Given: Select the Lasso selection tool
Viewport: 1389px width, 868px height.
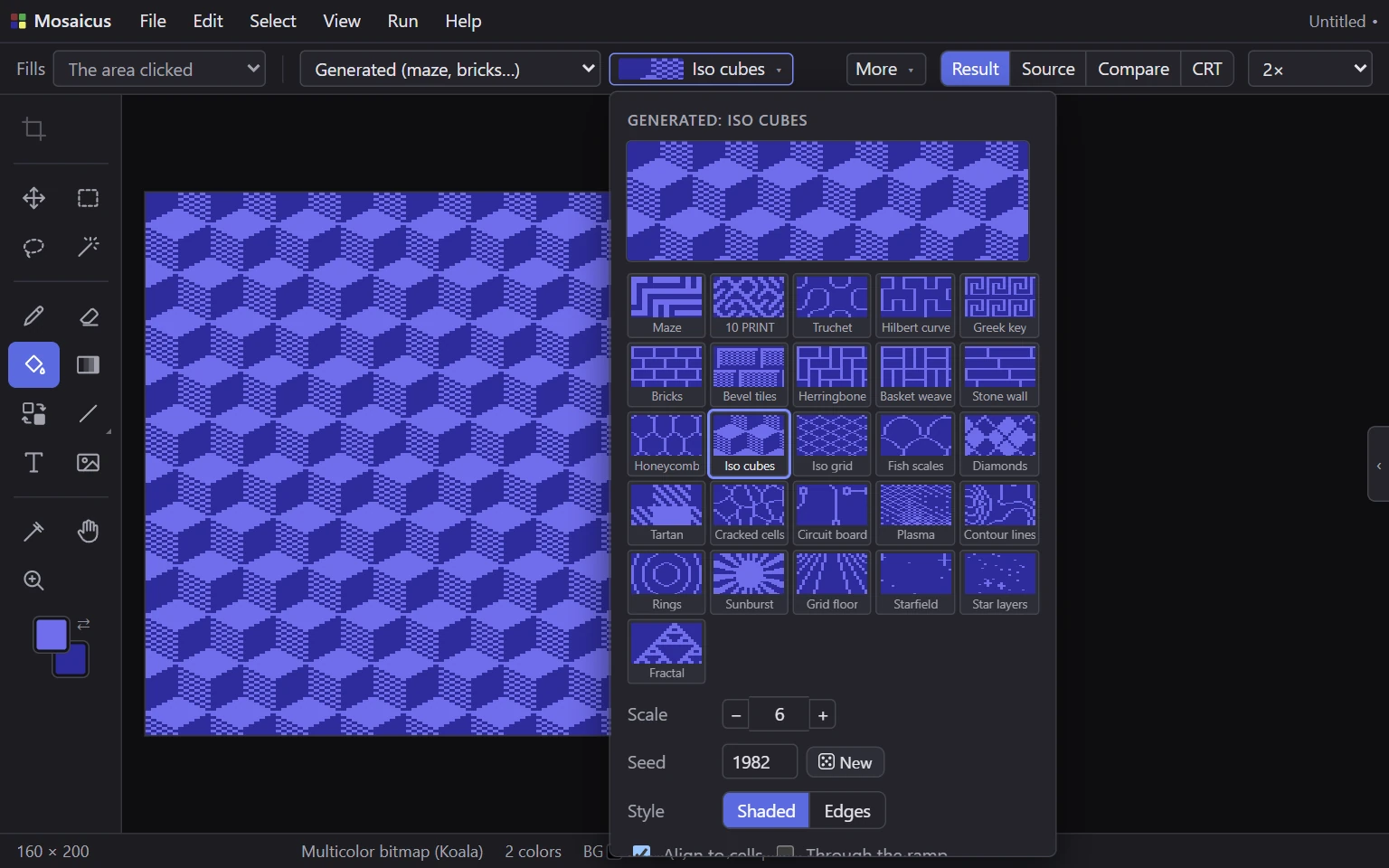Looking at the screenshot, I should pyautogui.click(x=34, y=247).
